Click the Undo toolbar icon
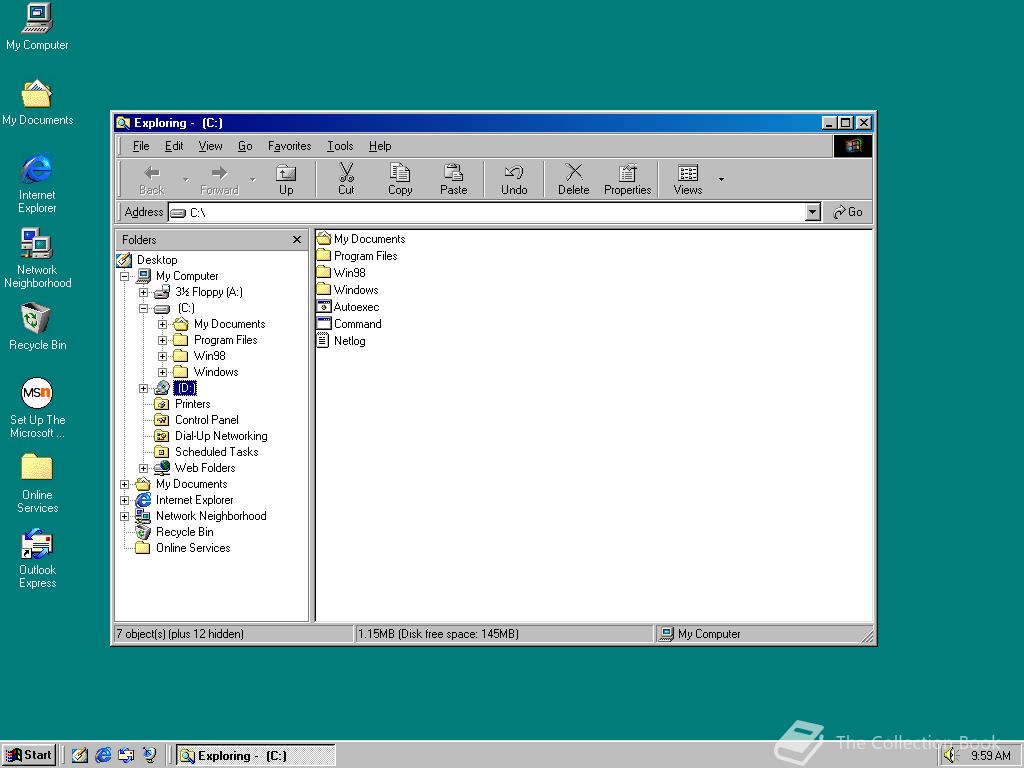 (x=514, y=172)
